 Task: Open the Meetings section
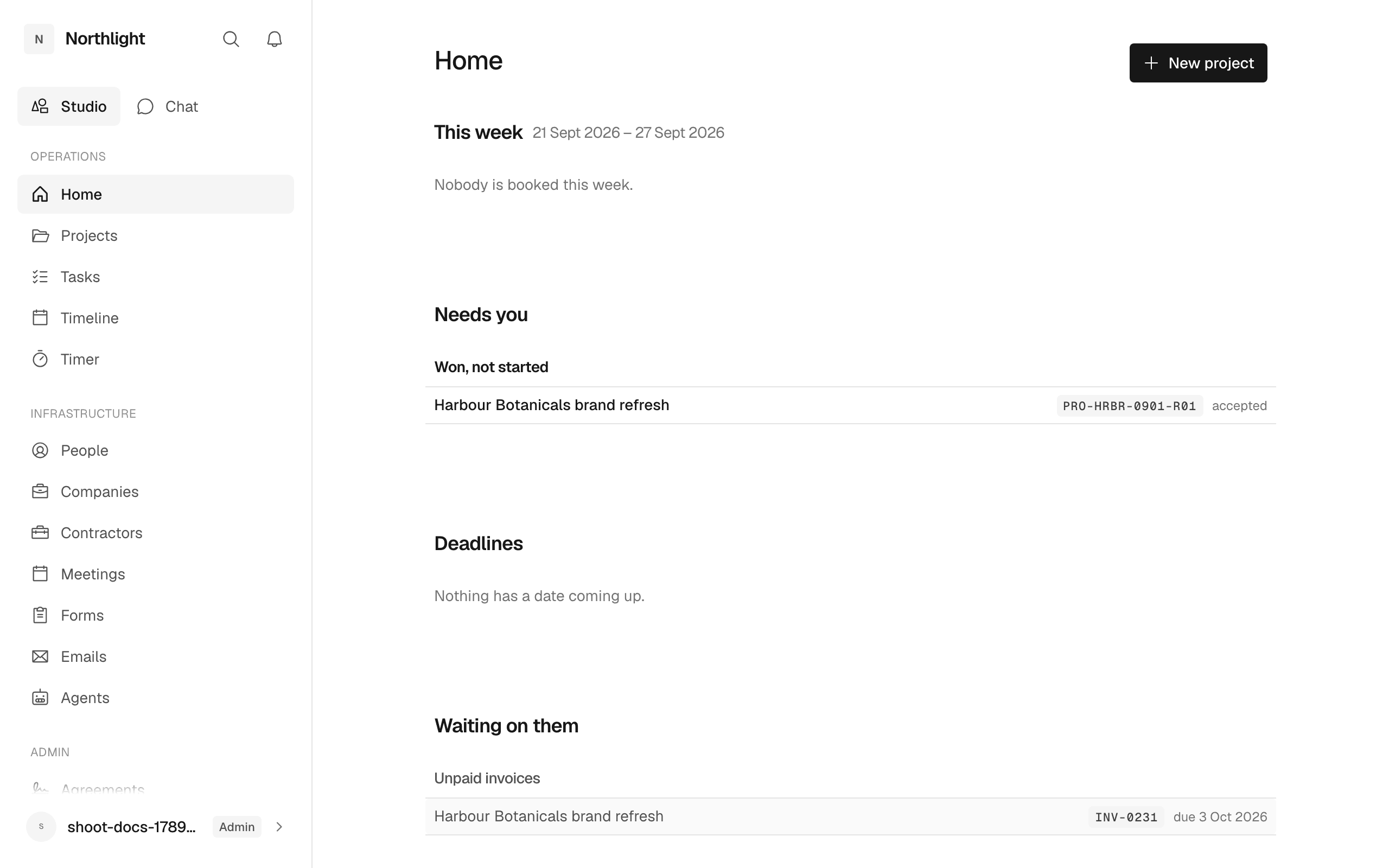click(x=156, y=574)
